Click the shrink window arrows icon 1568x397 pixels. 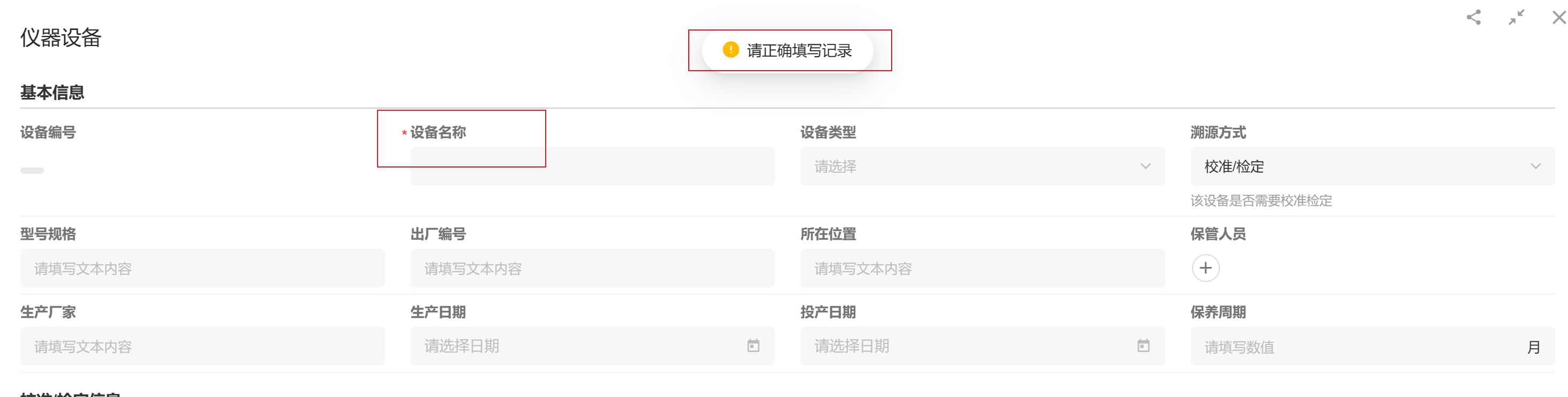pos(1516,17)
